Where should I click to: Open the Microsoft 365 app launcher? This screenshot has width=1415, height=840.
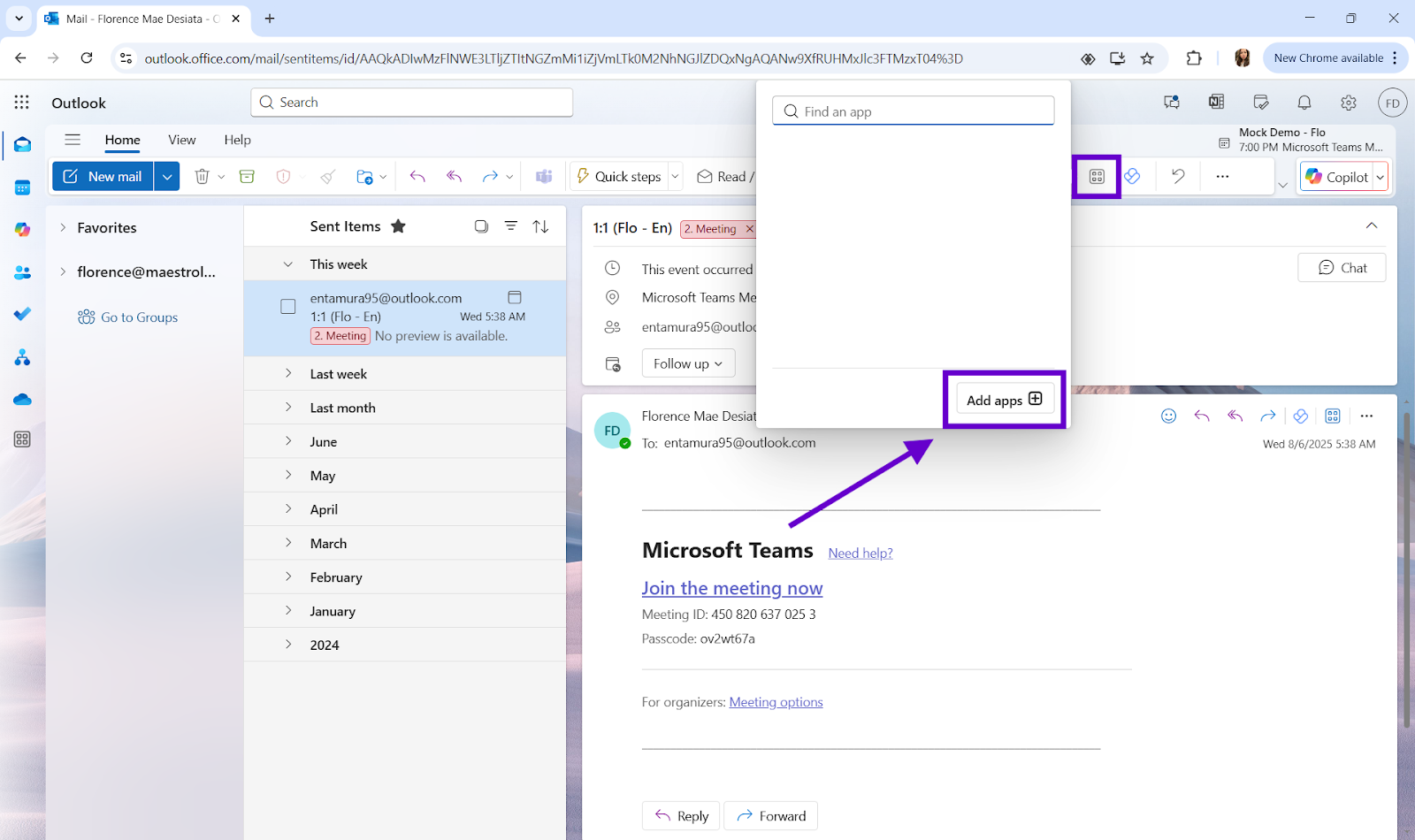coord(22,103)
